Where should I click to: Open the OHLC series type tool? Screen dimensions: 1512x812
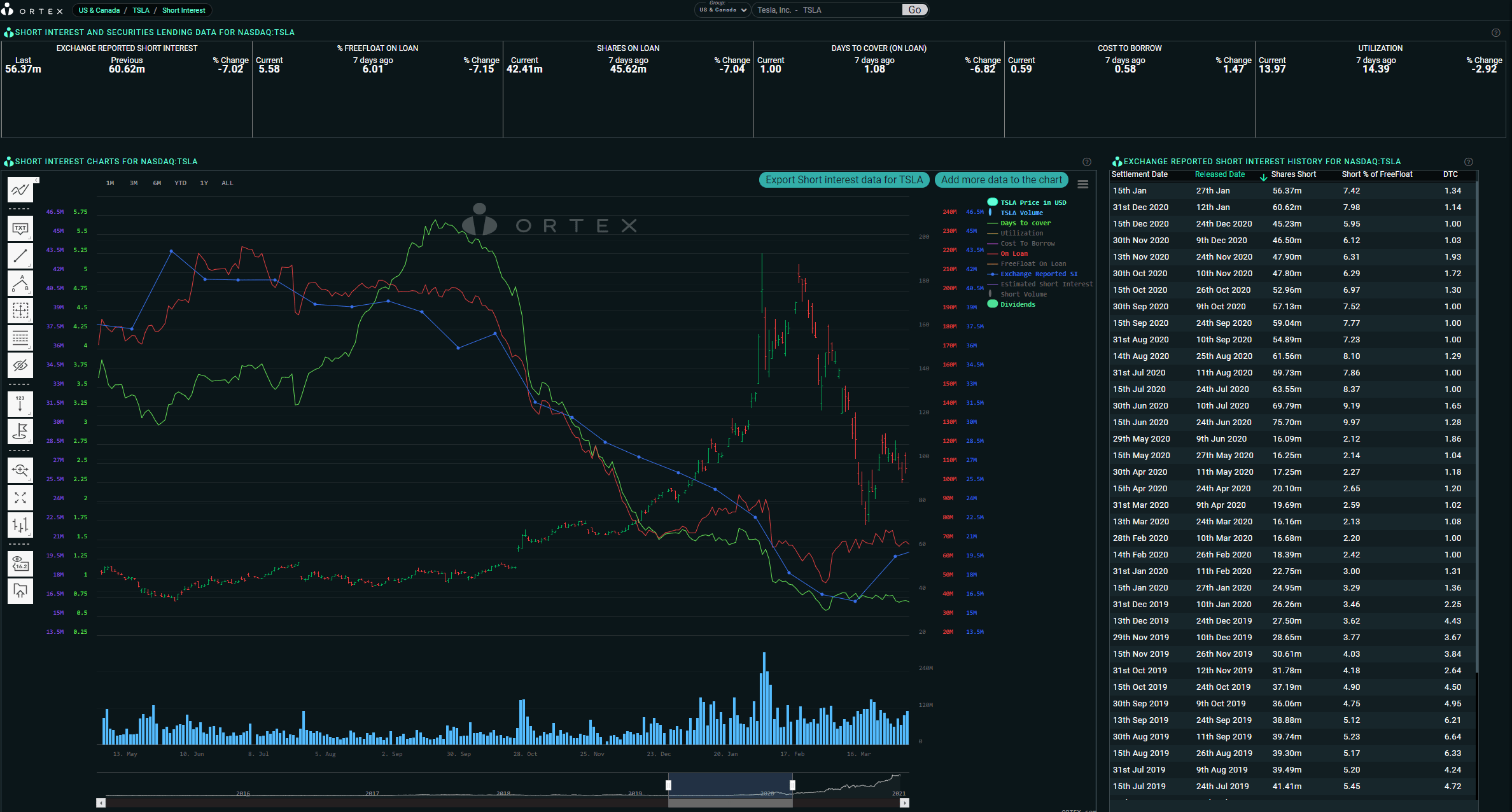click(x=20, y=525)
